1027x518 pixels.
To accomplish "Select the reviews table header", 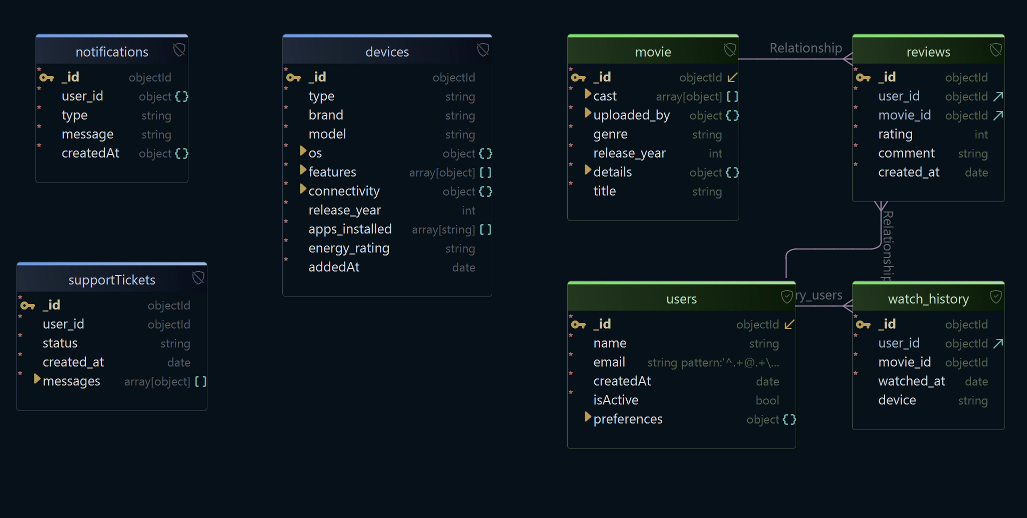I will click(x=928, y=50).
